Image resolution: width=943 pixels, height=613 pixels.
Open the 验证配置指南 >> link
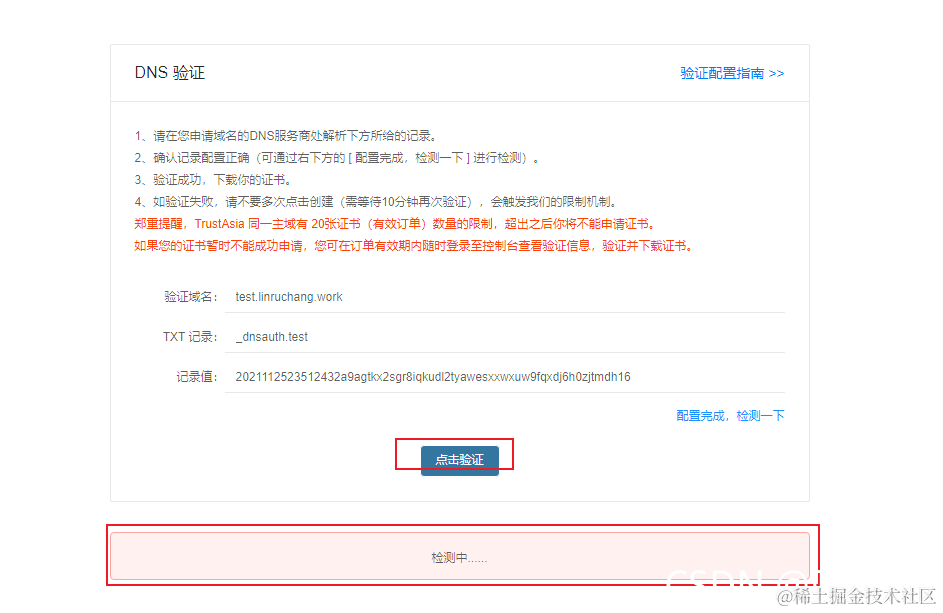[732, 73]
